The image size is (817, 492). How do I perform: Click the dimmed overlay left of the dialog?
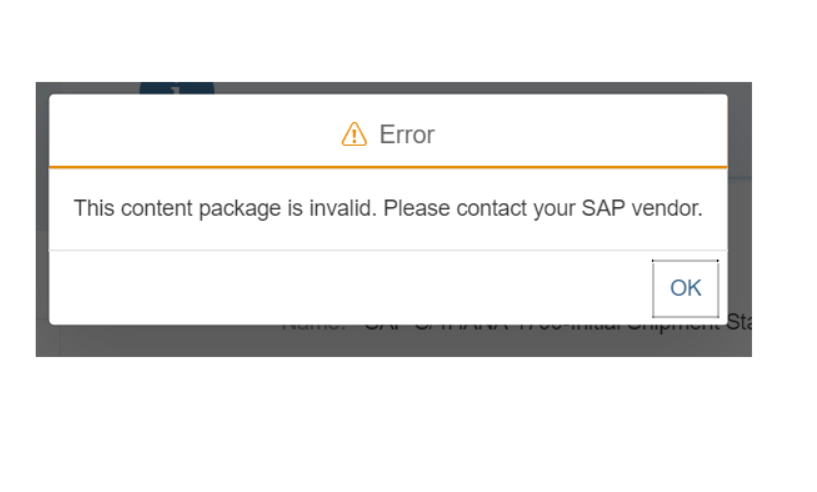click(x=42, y=219)
